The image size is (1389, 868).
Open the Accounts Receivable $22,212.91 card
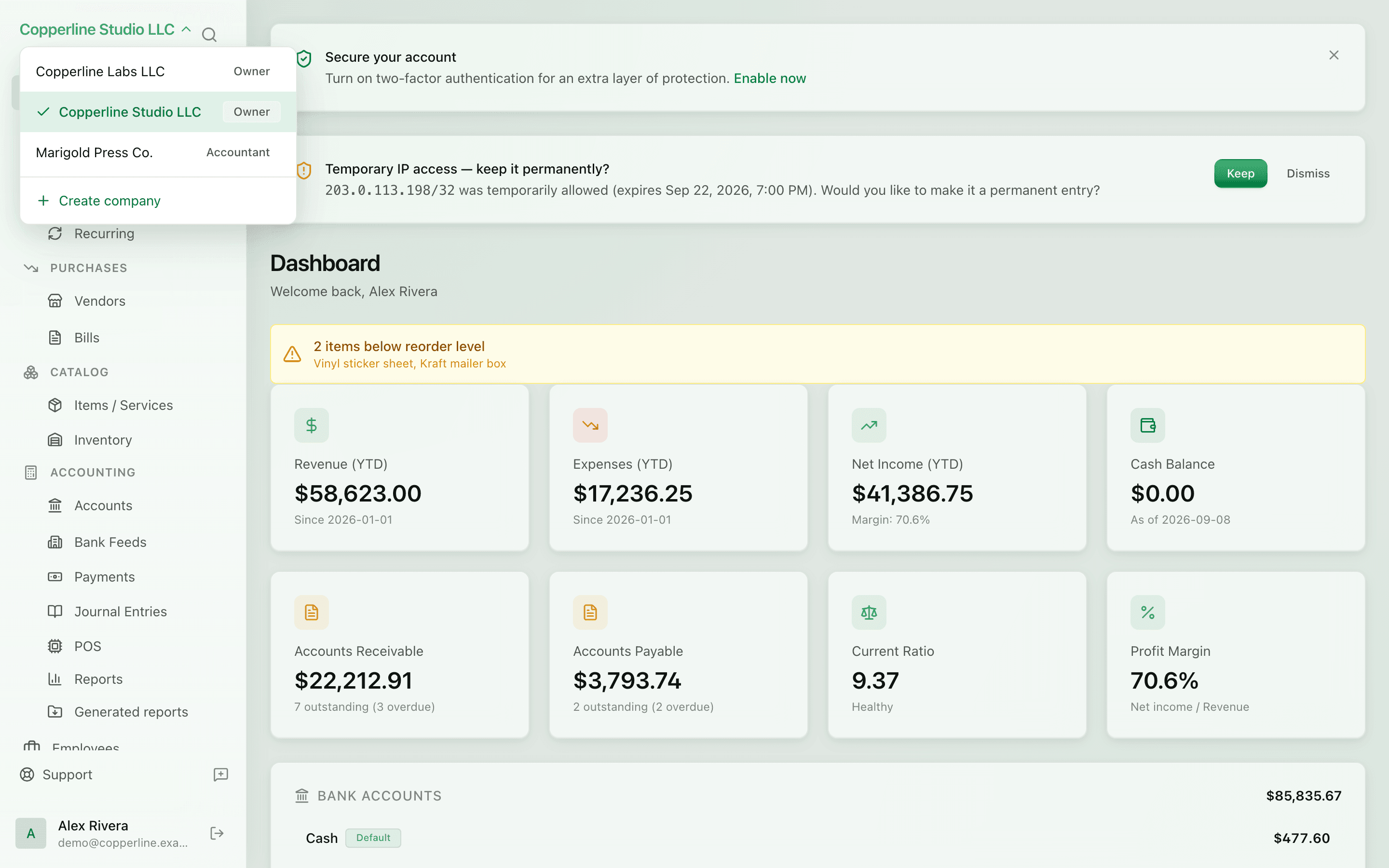[x=399, y=655]
